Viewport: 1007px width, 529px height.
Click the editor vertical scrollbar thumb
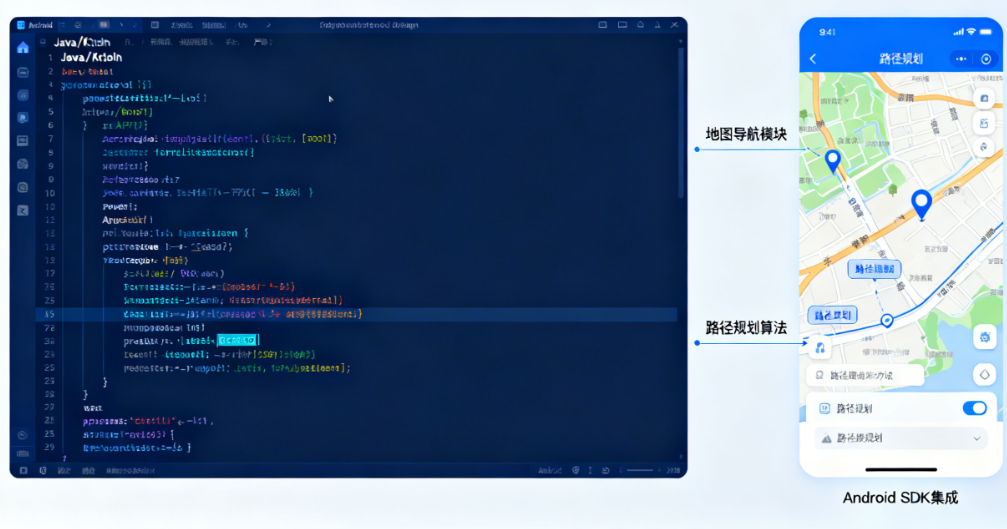681,122
